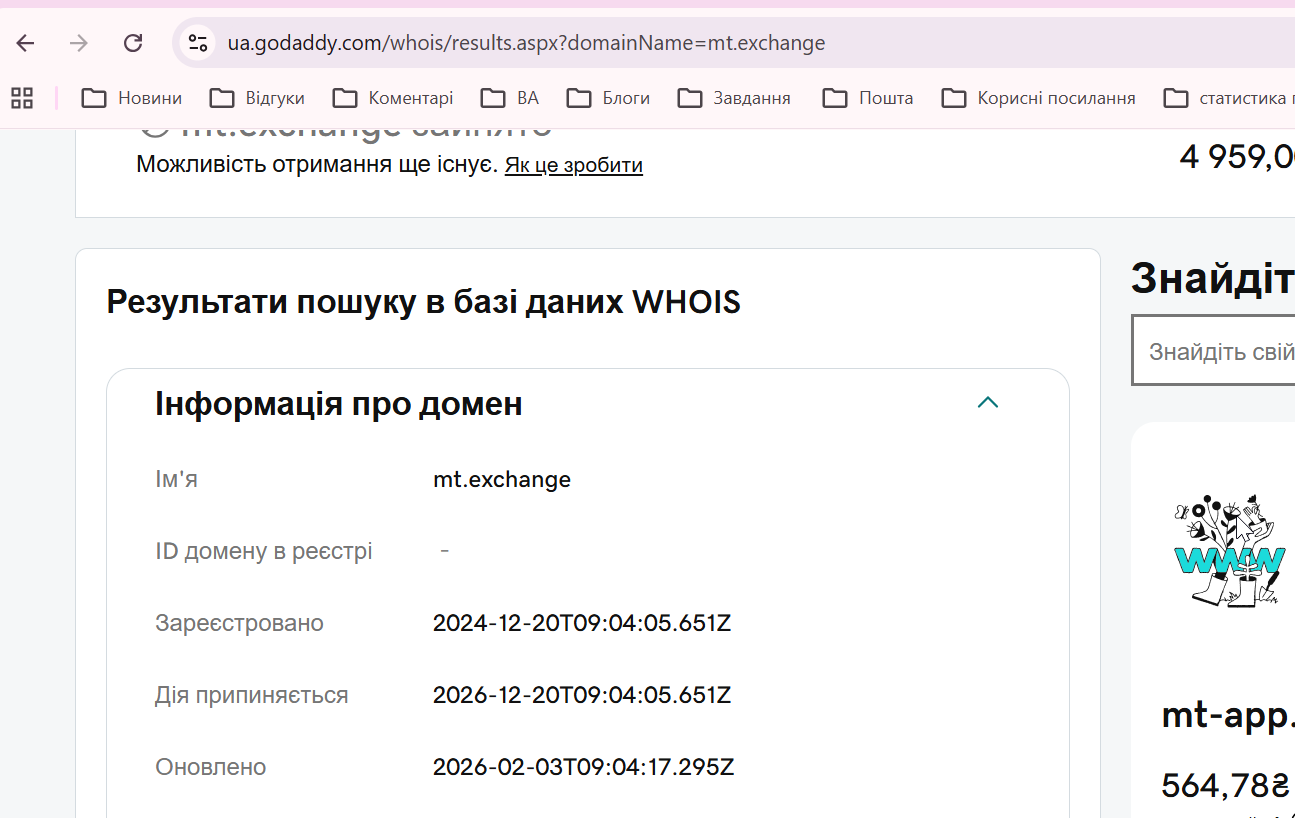
Task: Click the browser forward arrow
Action: [79, 43]
